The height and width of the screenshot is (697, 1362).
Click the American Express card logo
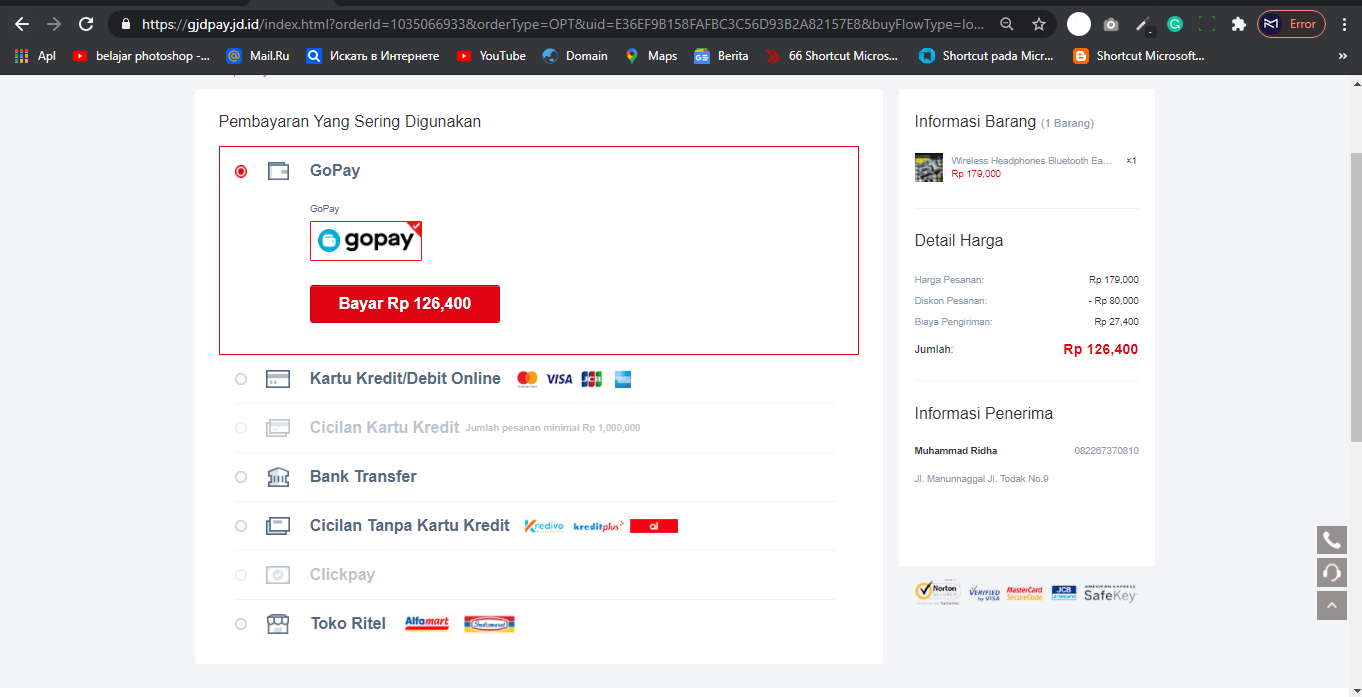click(x=623, y=379)
